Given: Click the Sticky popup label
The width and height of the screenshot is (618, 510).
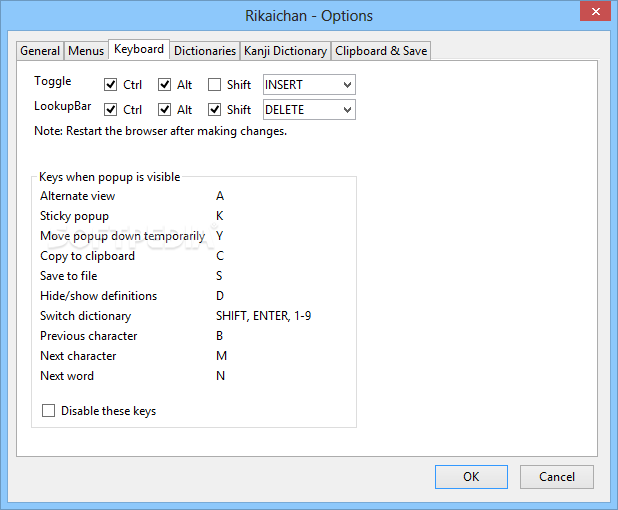Looking at the screenshot, I should 74,216.
